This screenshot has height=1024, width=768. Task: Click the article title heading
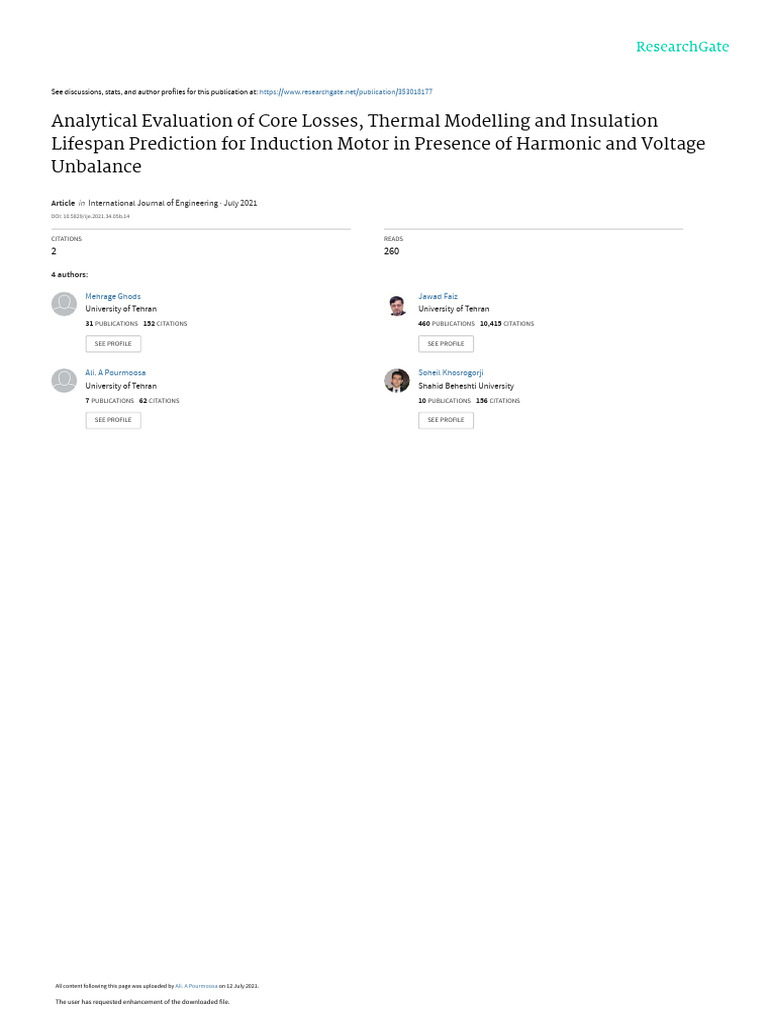(x=378, y=144)
